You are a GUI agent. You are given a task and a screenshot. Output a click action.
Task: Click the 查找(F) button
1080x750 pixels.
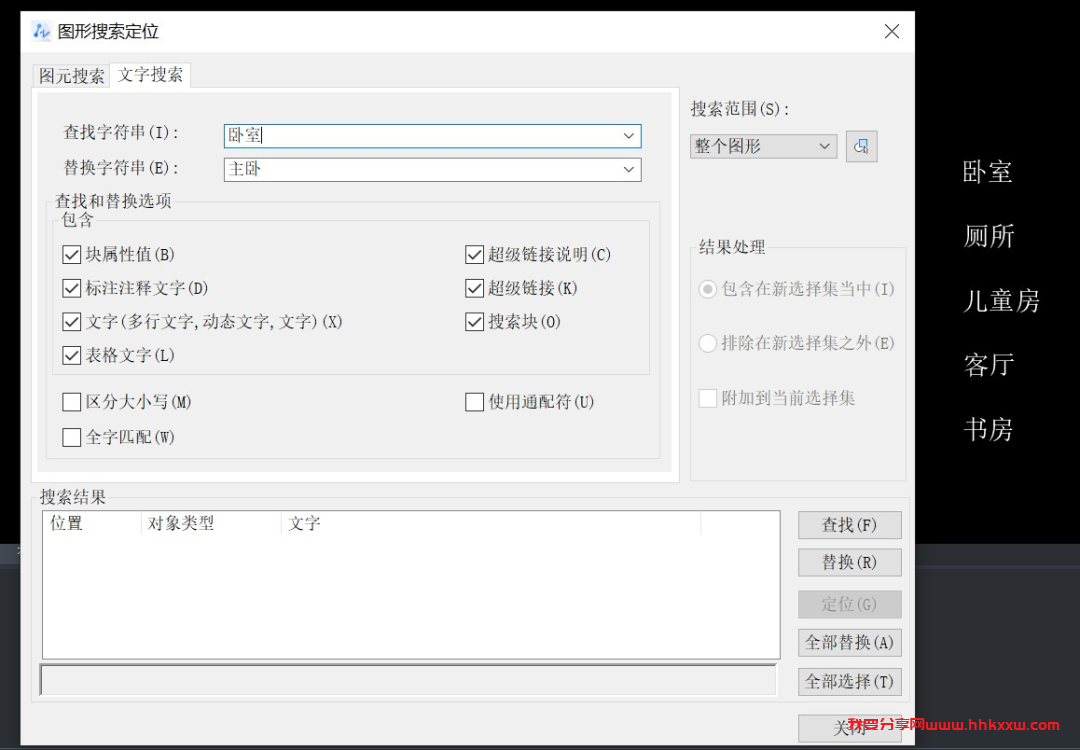point(849,525)
